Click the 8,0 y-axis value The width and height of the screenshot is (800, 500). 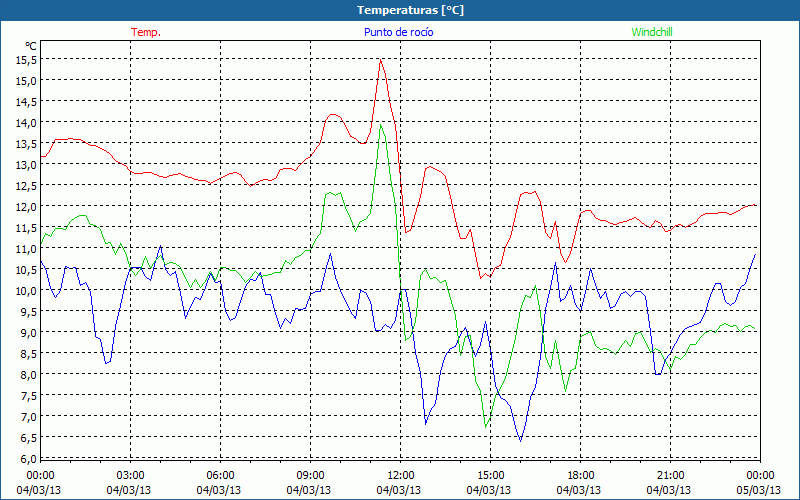click(29, 375)
